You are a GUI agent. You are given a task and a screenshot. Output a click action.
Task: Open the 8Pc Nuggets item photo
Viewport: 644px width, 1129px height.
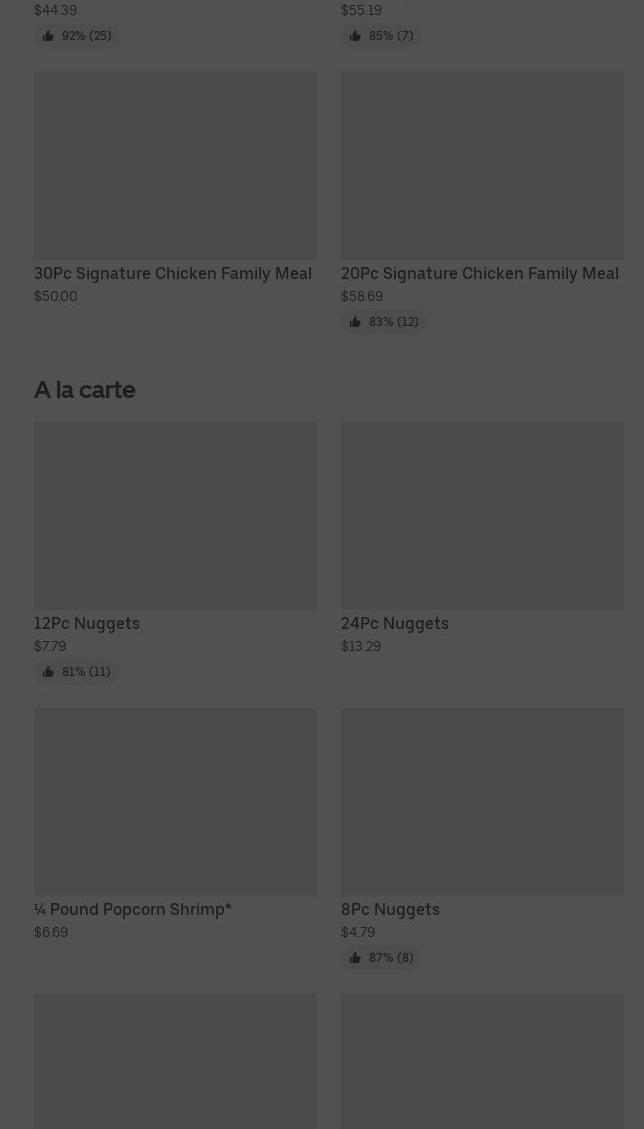[x=482, y=802]
